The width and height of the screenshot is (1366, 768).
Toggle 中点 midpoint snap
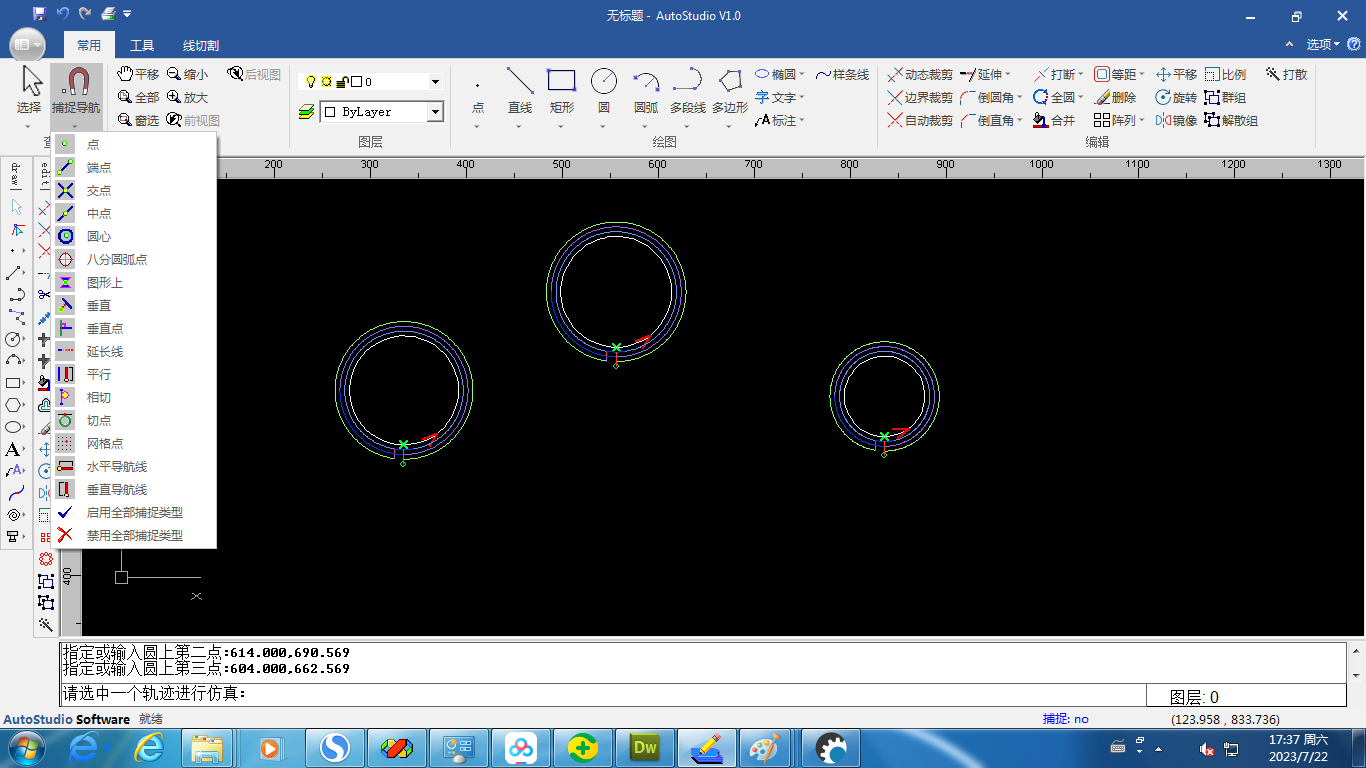tap(134, 213)
